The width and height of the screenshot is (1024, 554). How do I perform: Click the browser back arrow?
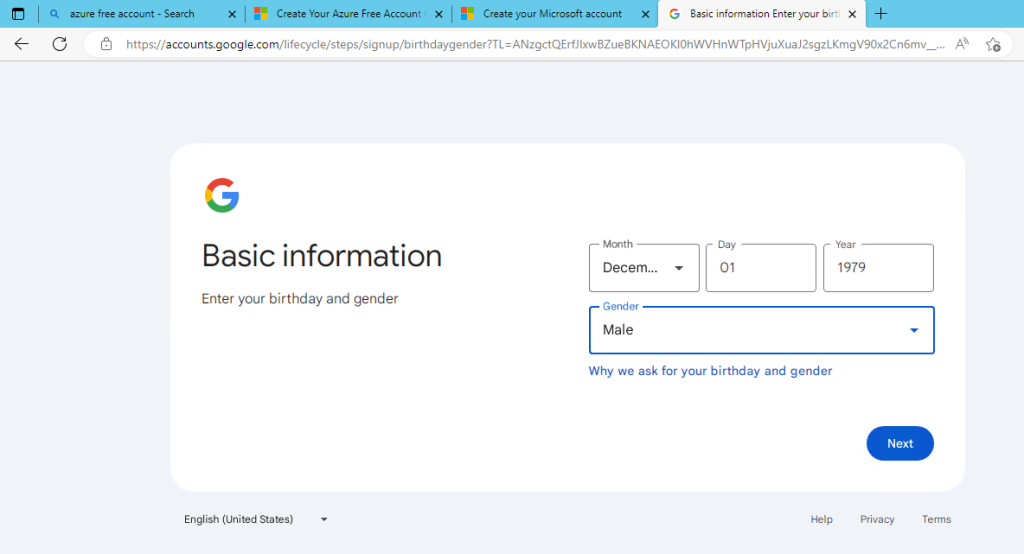[22, 44]
